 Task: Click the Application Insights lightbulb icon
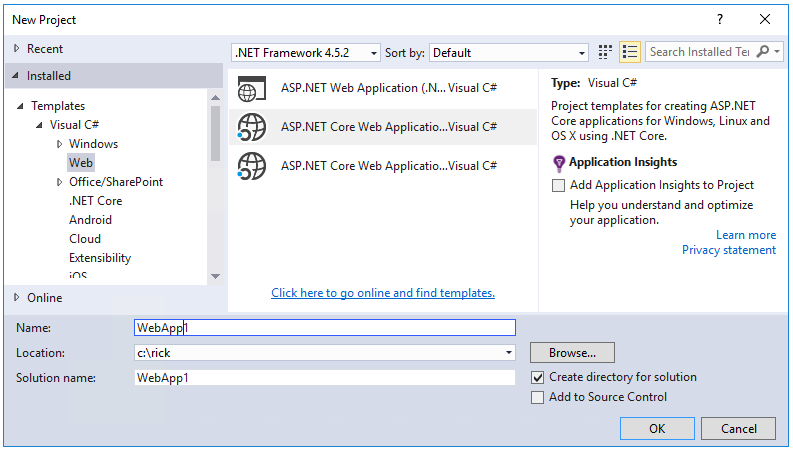[559, 163]
